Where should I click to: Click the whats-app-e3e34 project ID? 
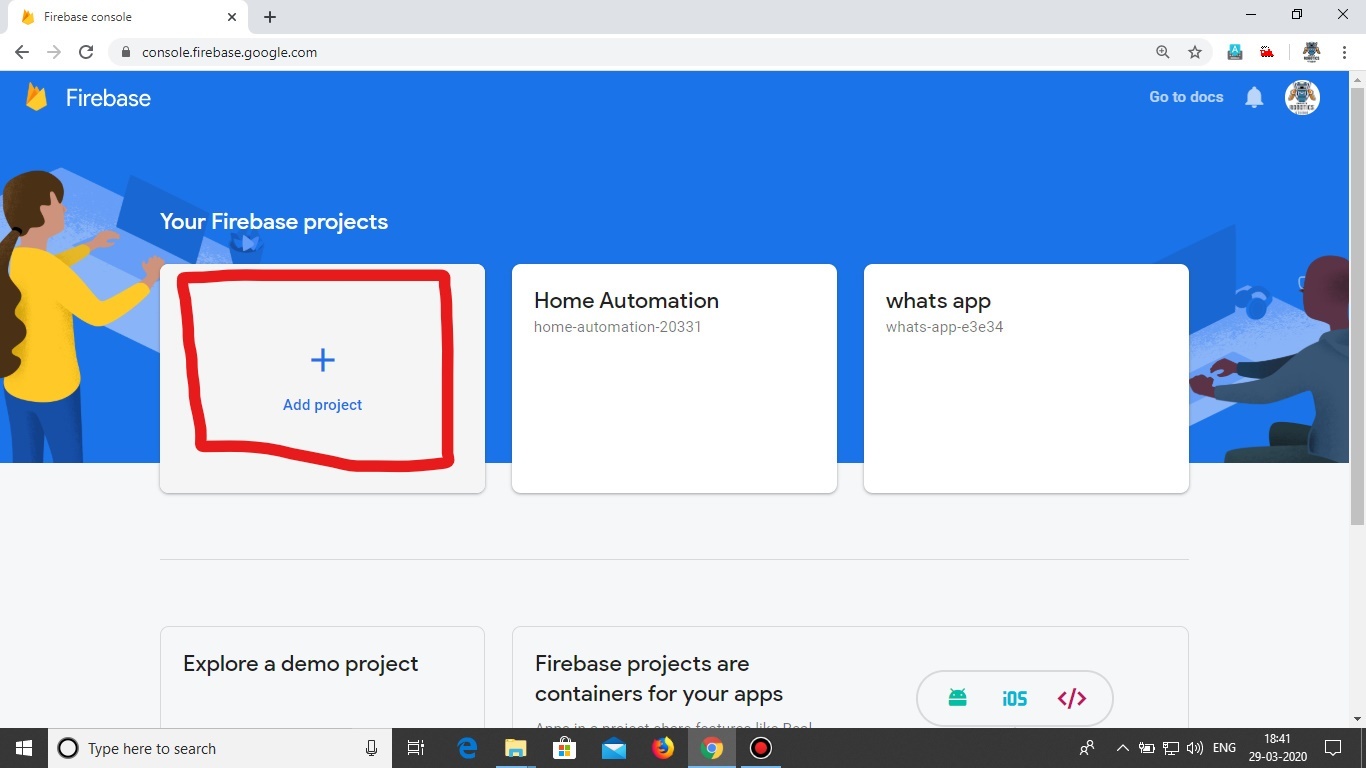point(944,327)
